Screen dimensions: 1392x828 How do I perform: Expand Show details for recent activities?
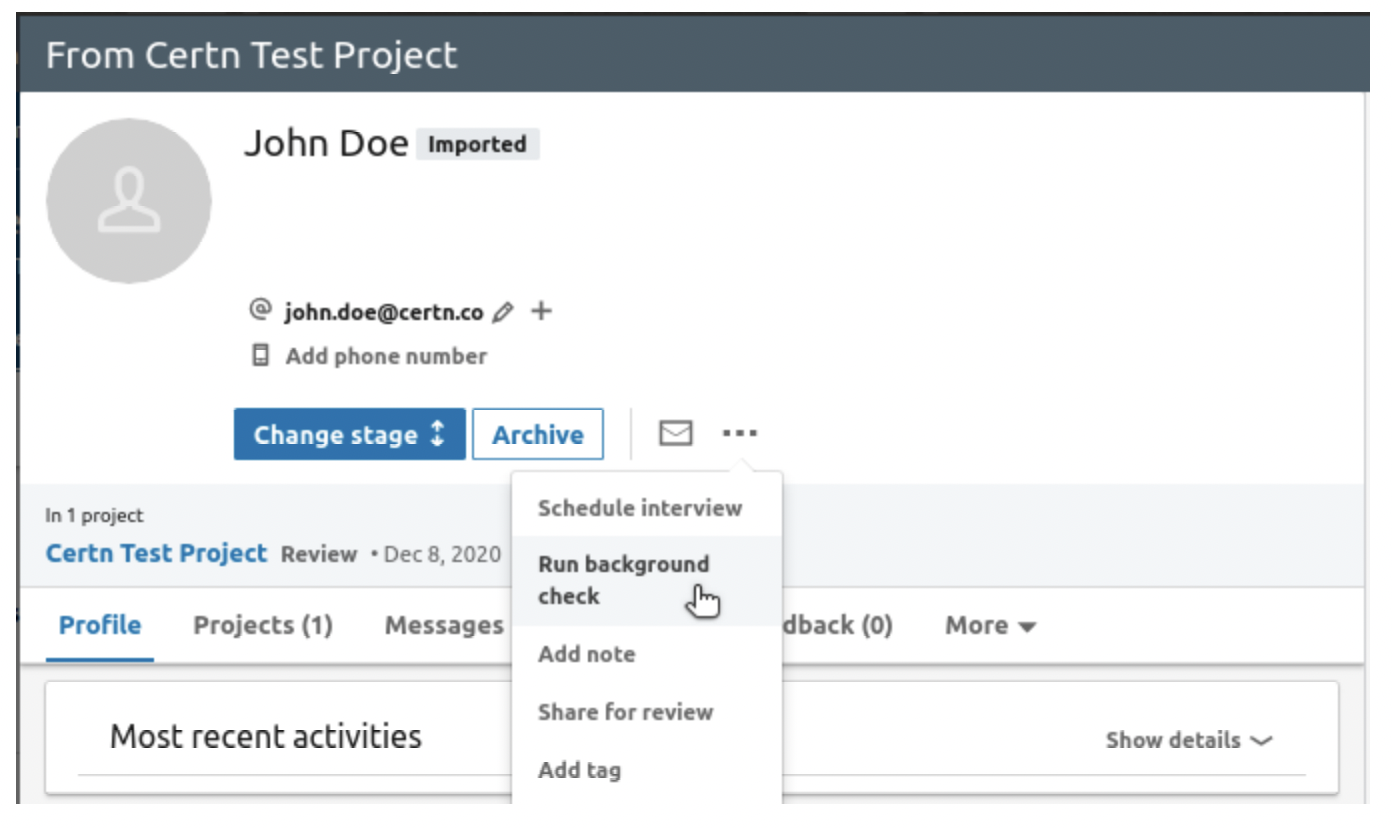(1188, 741)
